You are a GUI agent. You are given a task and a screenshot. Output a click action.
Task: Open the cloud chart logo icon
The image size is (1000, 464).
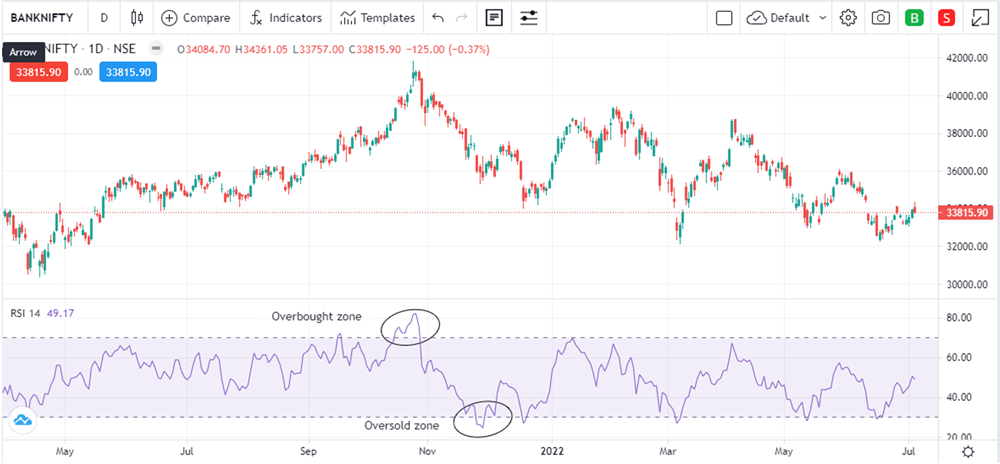(x=24, y=420)
